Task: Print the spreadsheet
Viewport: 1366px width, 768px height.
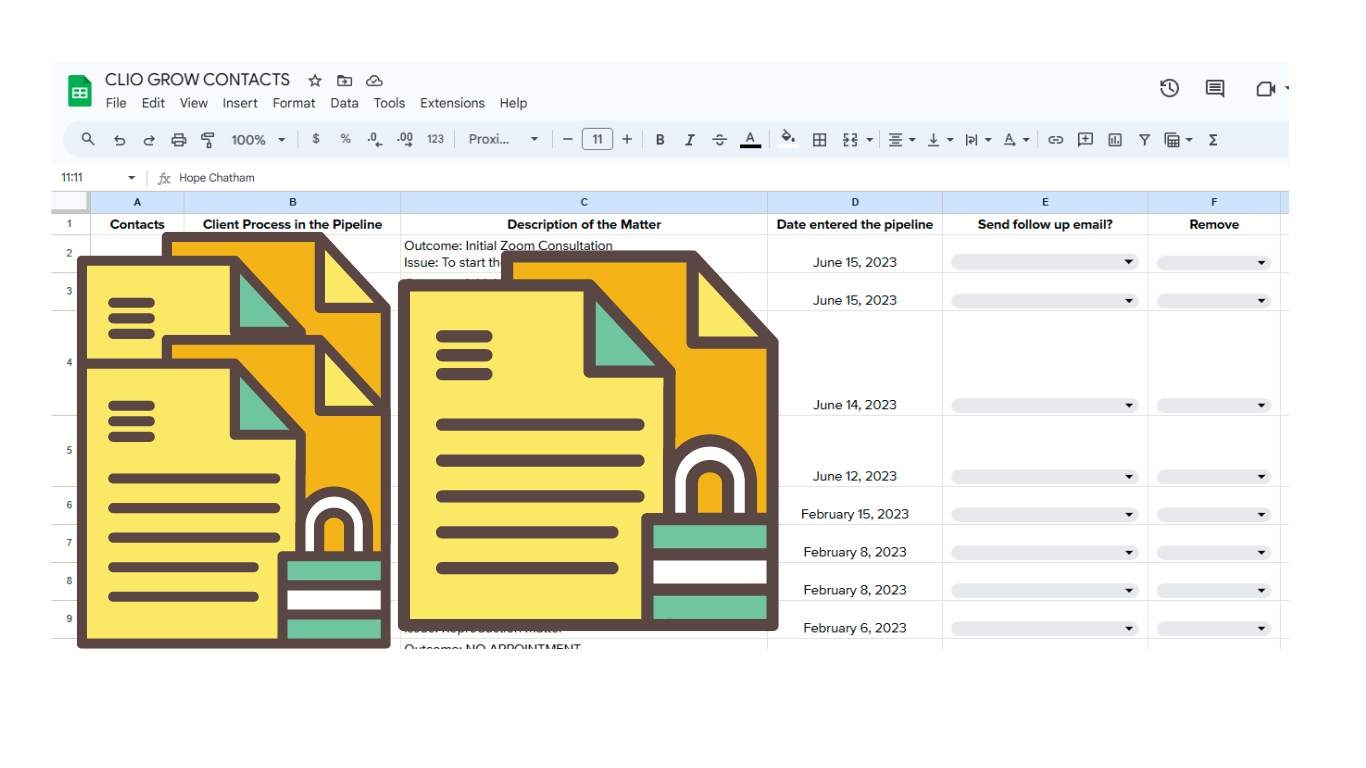Action: (179, 140)
